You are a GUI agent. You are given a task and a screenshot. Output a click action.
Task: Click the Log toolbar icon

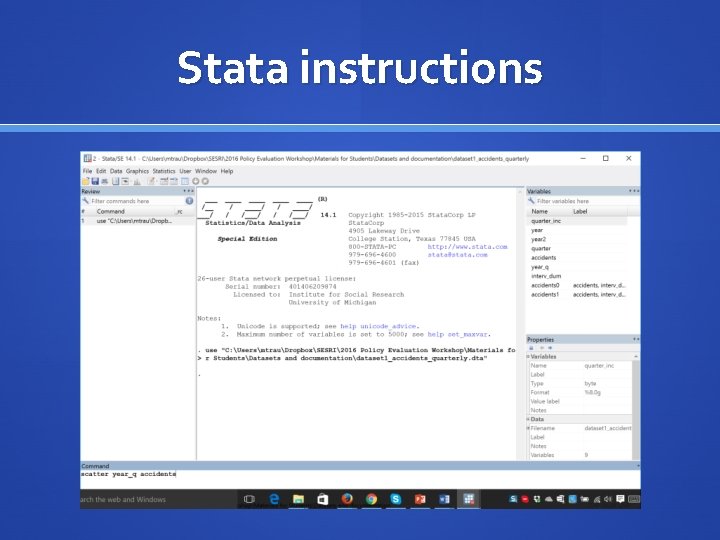click(115, 181)
